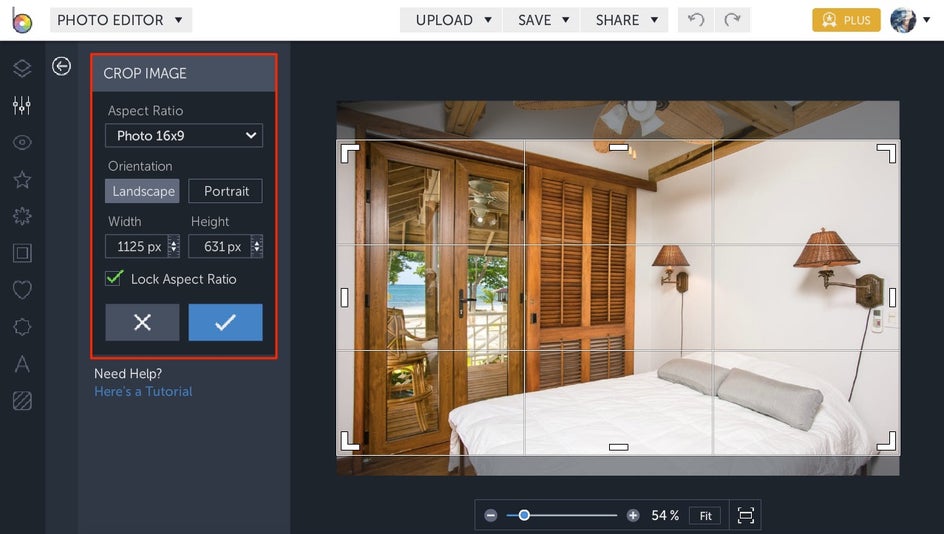This screenshot has height=534, width=944.
Task: Uncheck Lock Aspect Ratio checkbox
Action: tap(113, 278)
